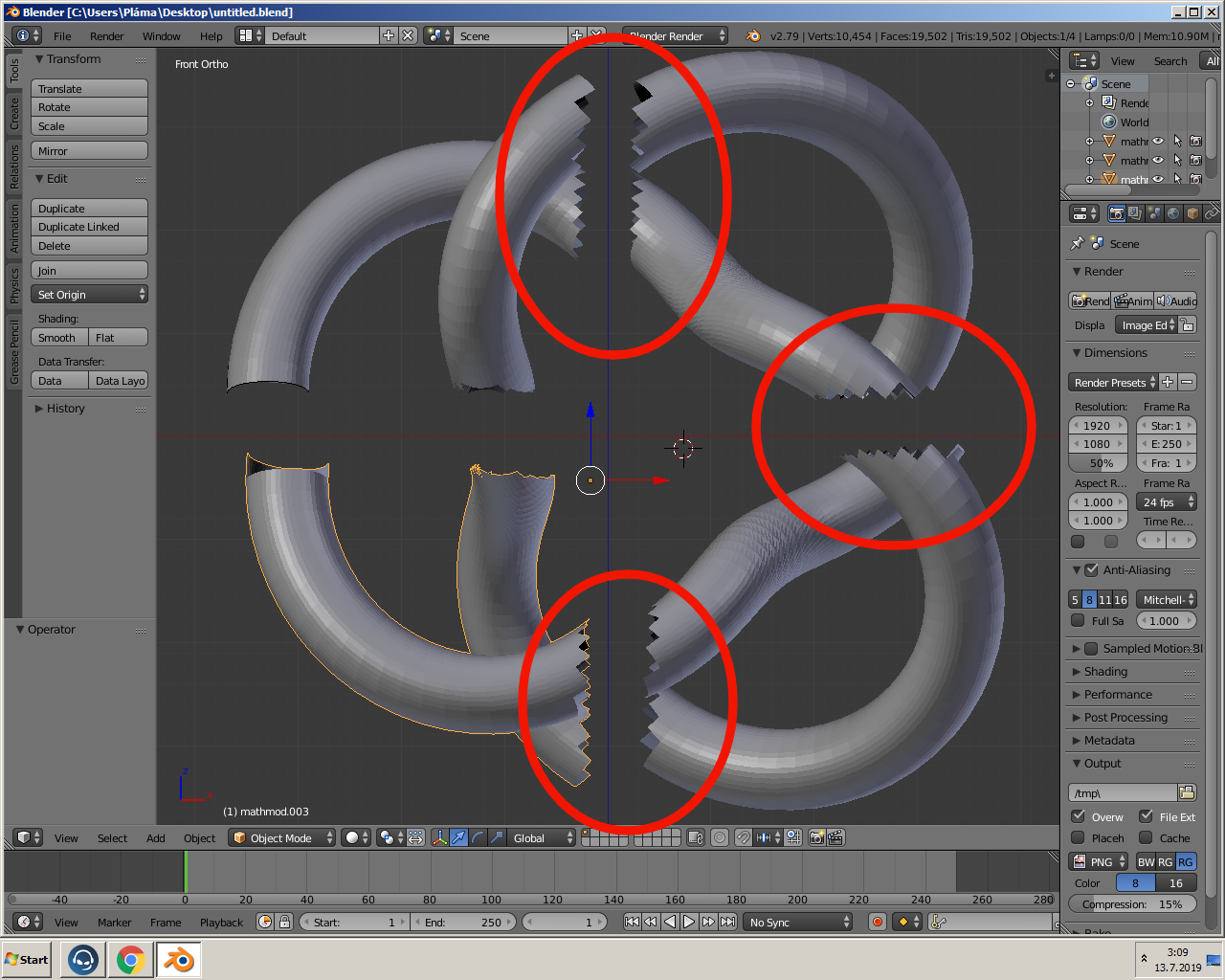Open the Scene properties tab icon
The image size is (1225, 980).
pos(1154,213)
